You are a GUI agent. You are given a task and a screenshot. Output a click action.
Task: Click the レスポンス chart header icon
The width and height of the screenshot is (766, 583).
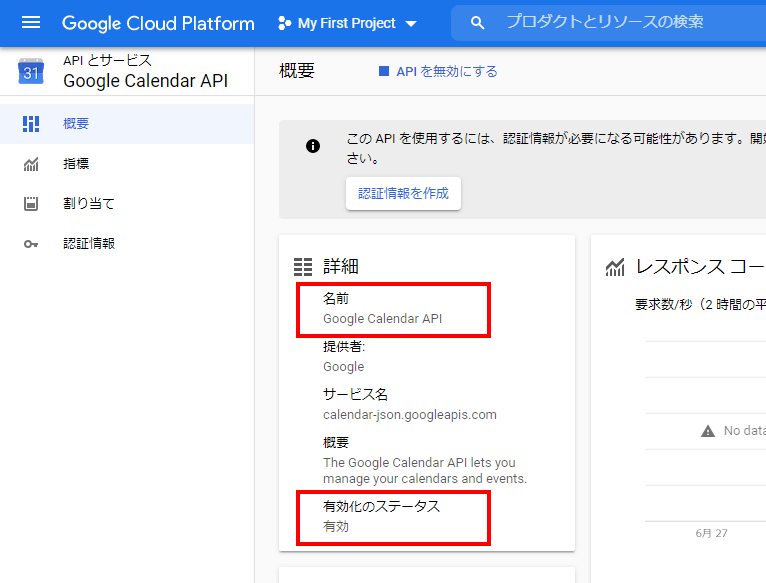(x=615, y=267)
